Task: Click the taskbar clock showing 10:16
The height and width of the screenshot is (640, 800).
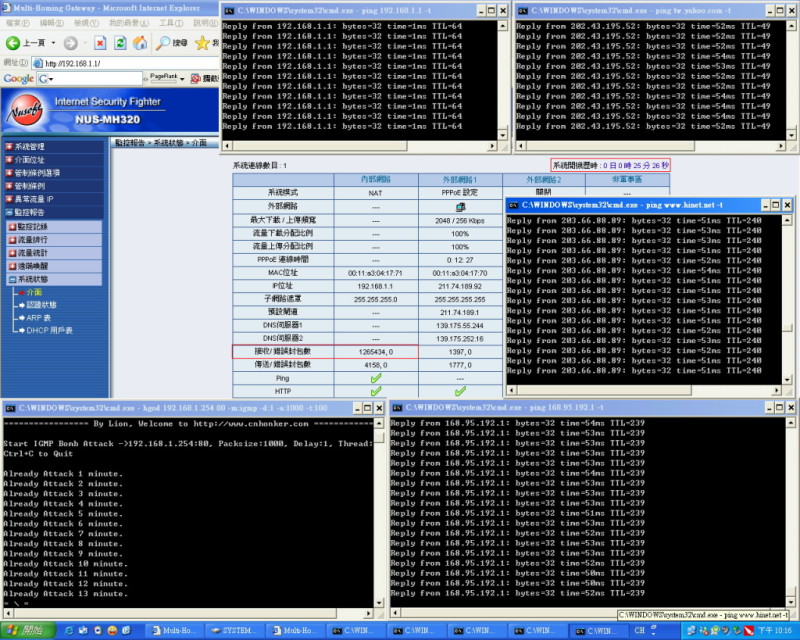Action: [774, 631]
